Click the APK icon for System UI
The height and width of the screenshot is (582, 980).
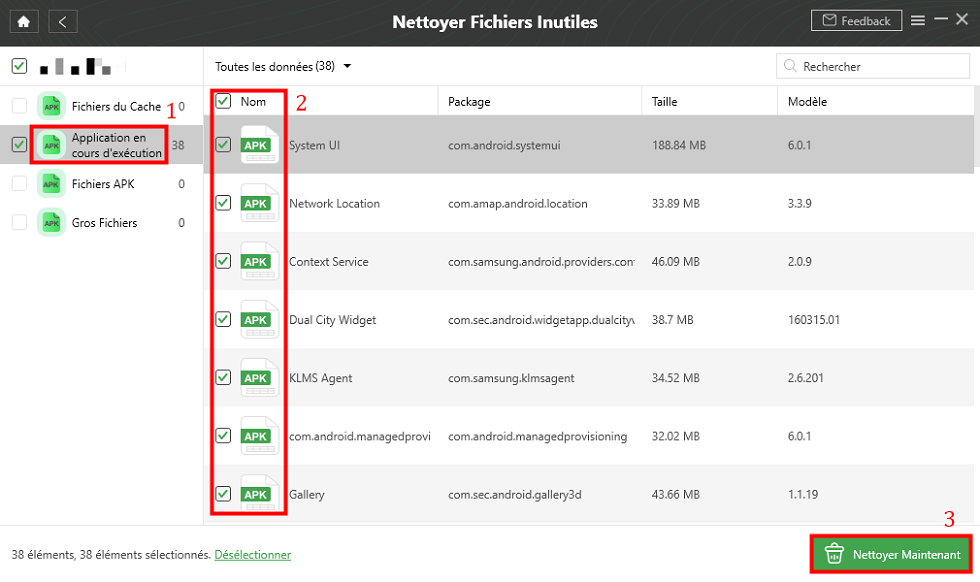[x=259, y=146]
